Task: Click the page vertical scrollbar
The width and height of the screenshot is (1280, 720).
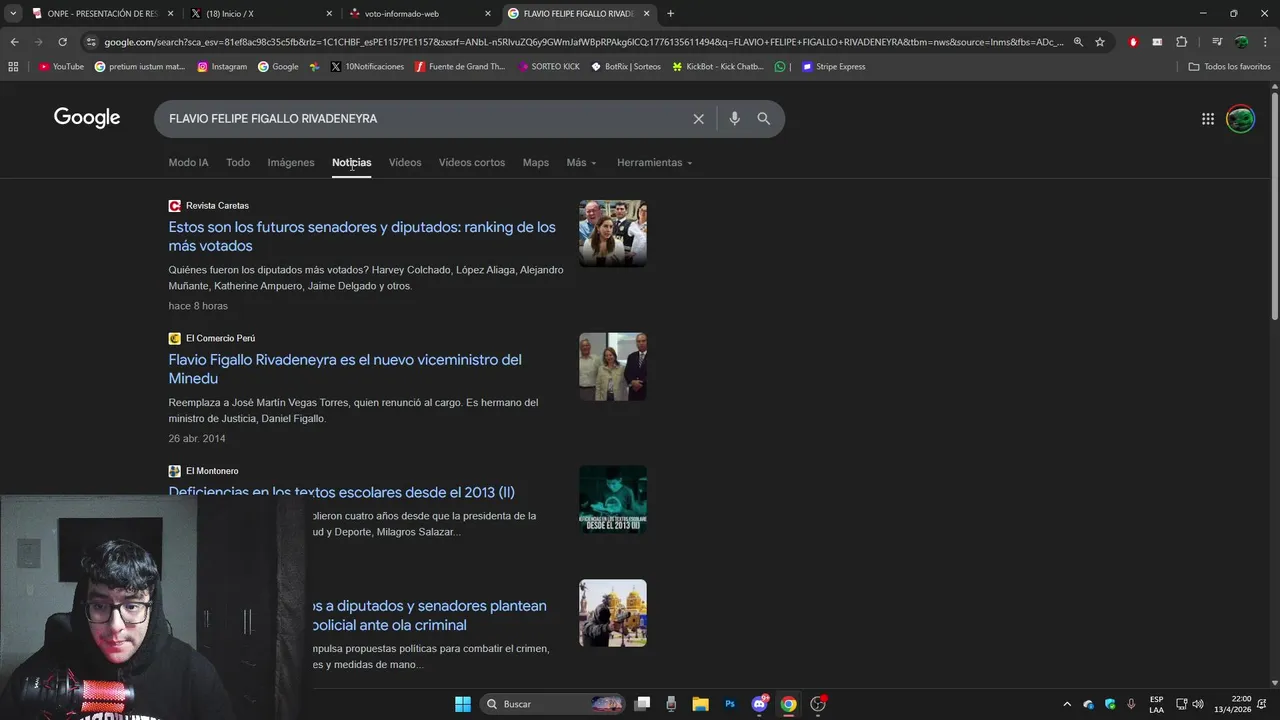Action: [1274, 205]
